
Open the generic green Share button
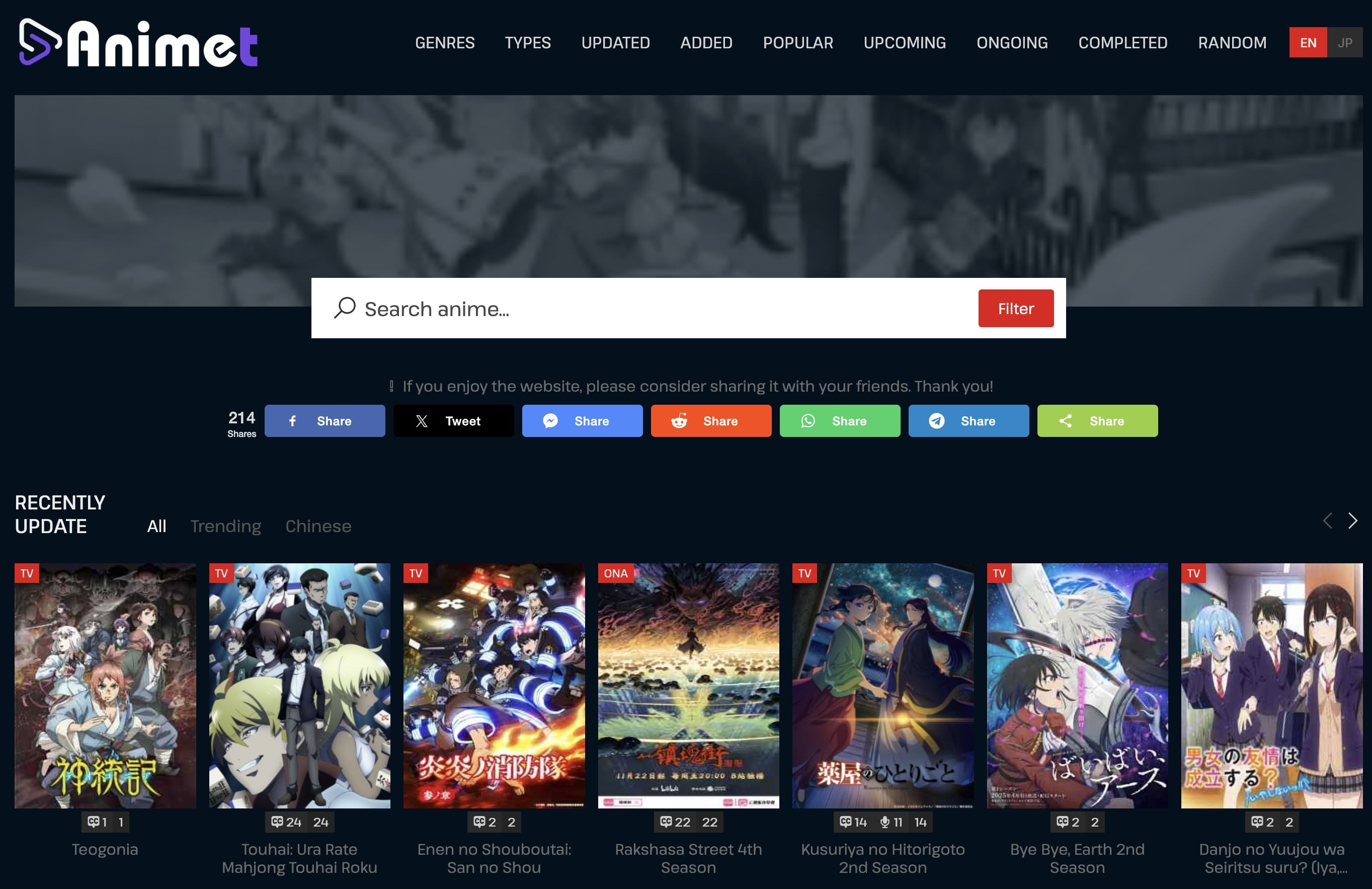coord(1098,420)
